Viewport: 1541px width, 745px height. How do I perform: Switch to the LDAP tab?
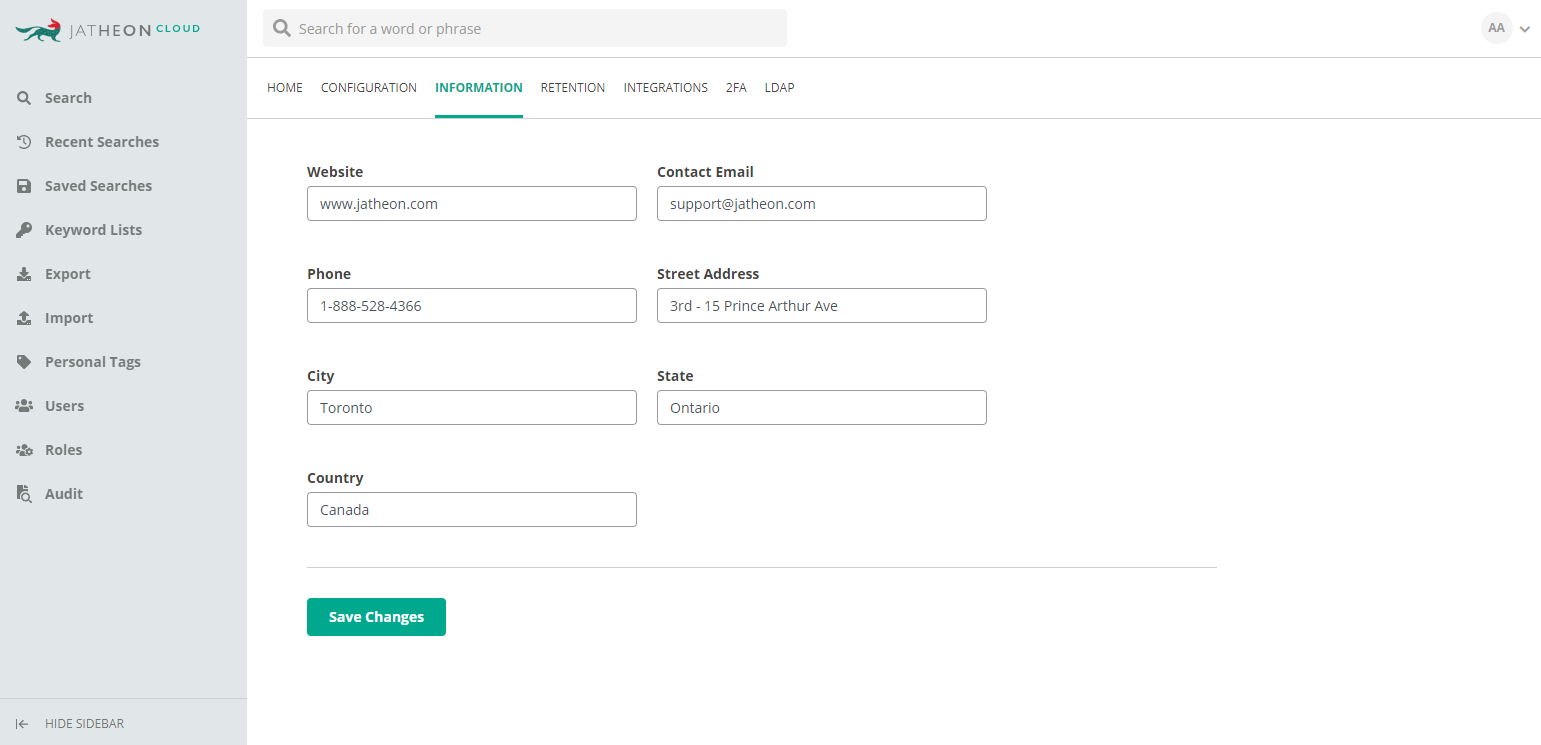780,88
